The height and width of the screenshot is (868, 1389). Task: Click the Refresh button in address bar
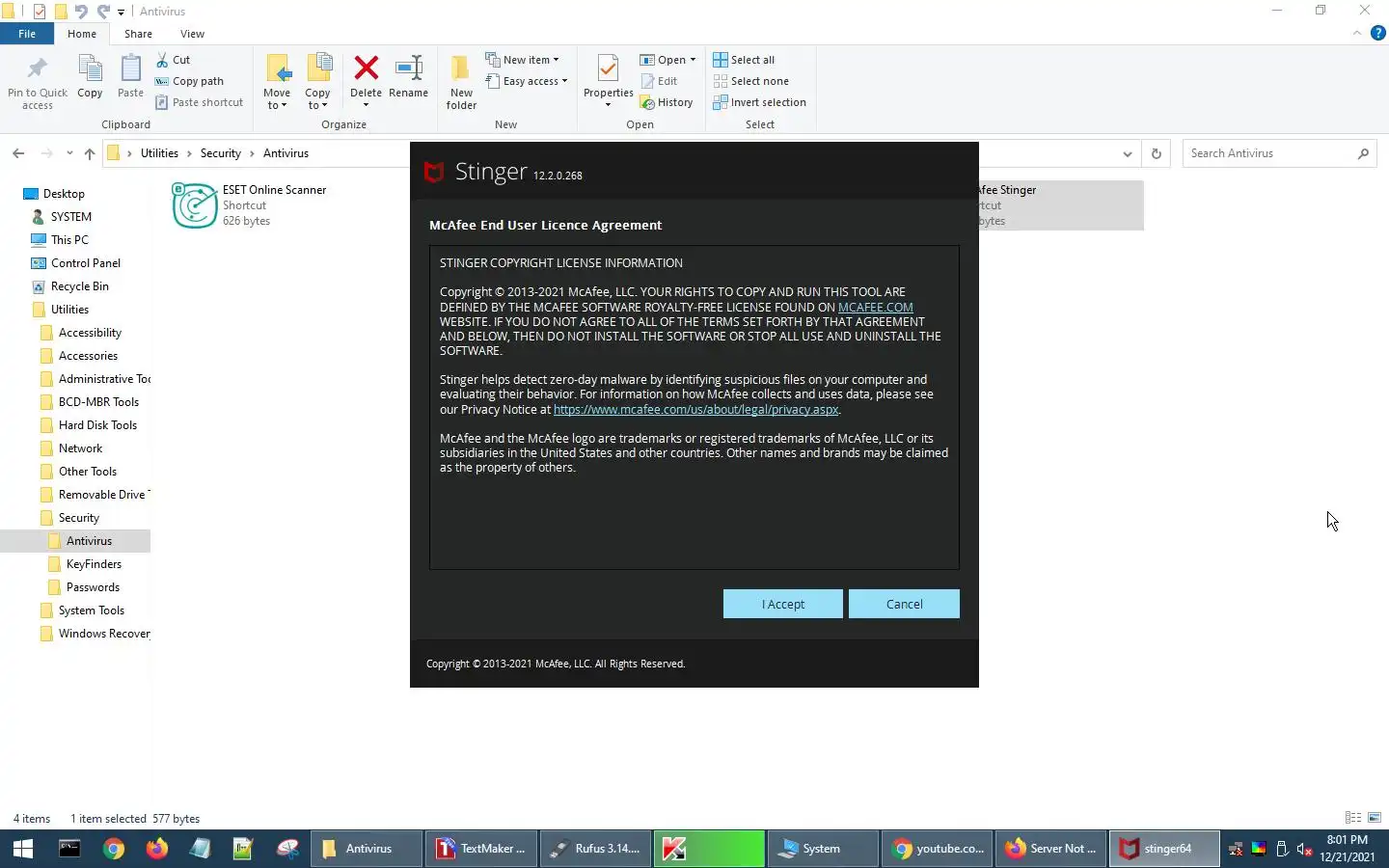1156,153
